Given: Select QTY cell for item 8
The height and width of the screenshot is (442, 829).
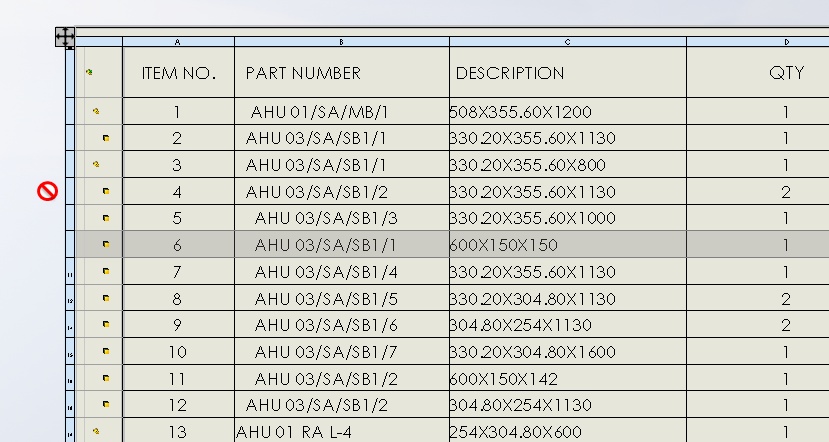Looking at the screenshot, I should click(786, 298).
